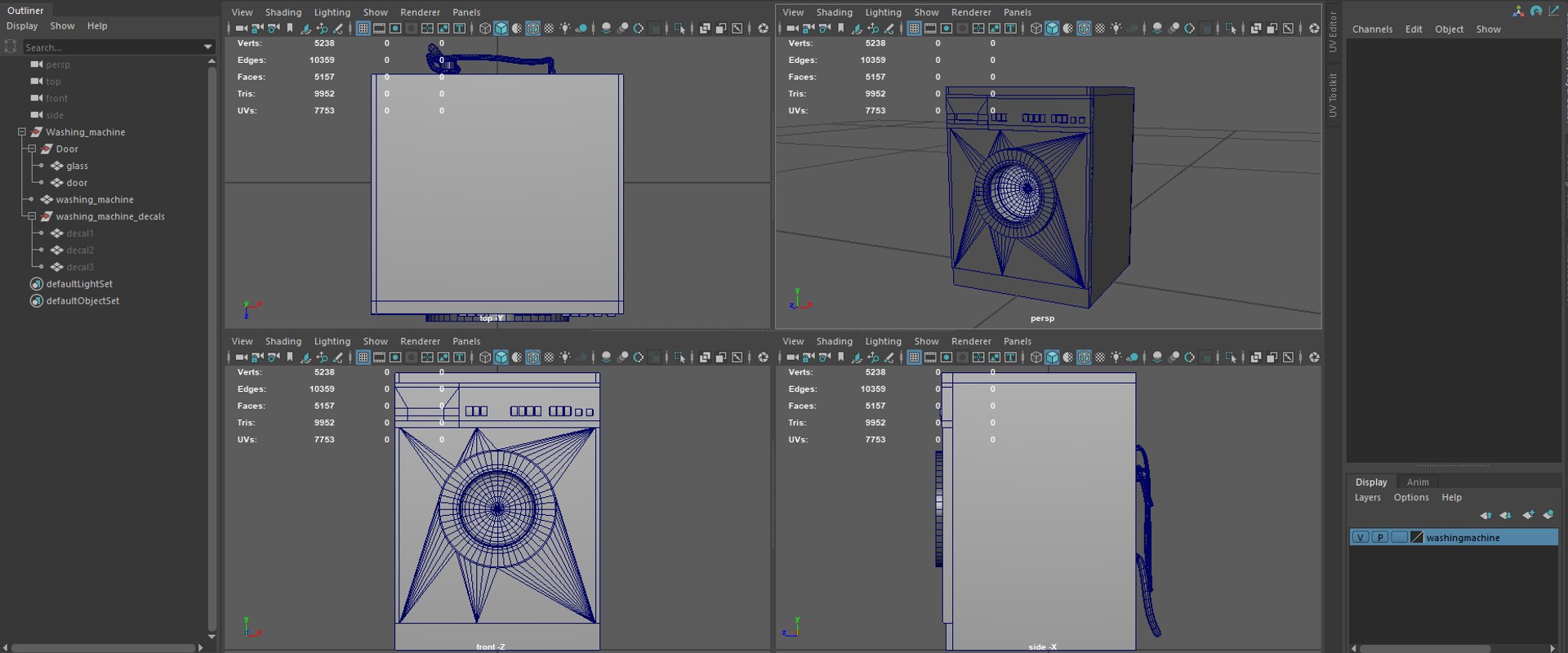Viewport: 1568px width, 653px height.
Task: Click the lock camera icon in the persp viewport
Action: pos(808,29)
